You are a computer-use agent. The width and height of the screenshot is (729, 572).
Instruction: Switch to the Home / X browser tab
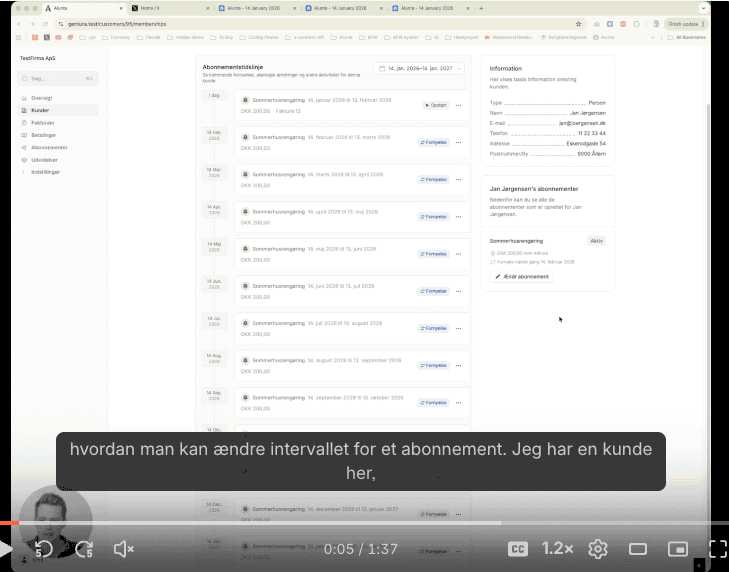pos(170,8)
